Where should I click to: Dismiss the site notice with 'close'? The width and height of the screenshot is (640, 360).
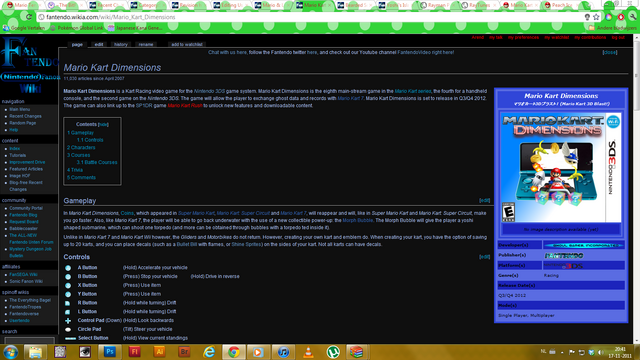[610, 53]
